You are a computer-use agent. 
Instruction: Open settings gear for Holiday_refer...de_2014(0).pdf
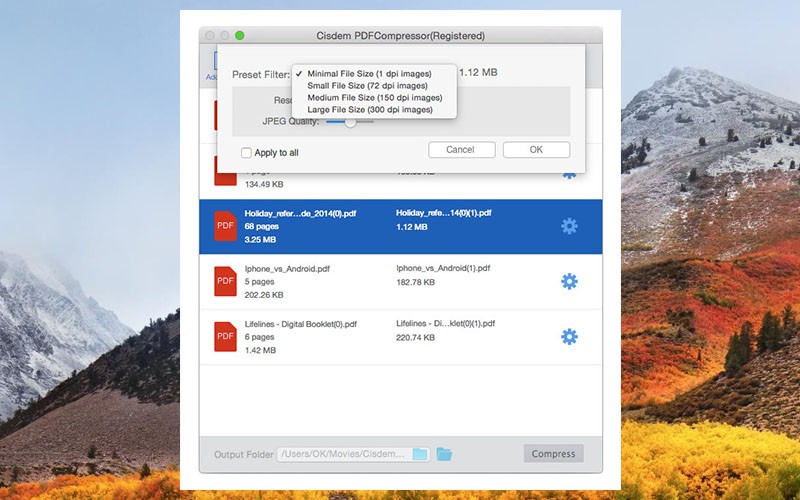[x=569, y=226]
